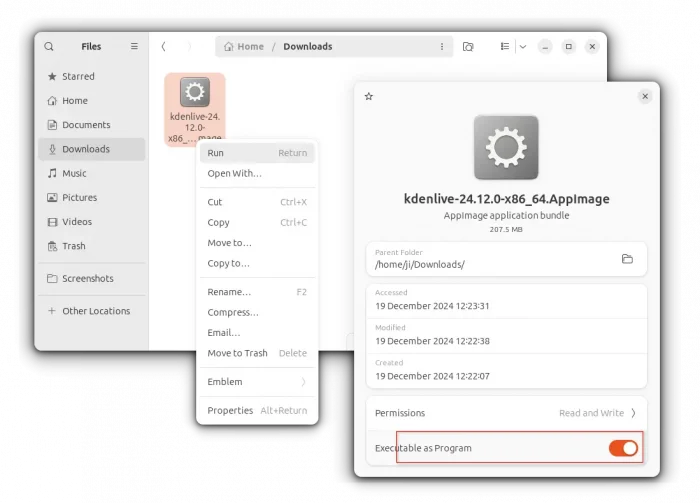Click the search folder camera icon
The width and height of the screenshot is (700, 503).
coord(468,46)
